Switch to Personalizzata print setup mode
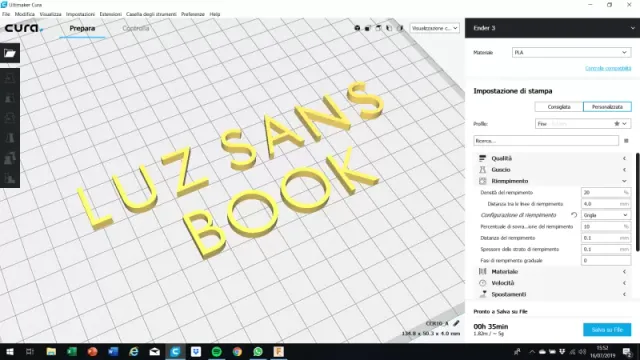 click(x=607, y=107)
